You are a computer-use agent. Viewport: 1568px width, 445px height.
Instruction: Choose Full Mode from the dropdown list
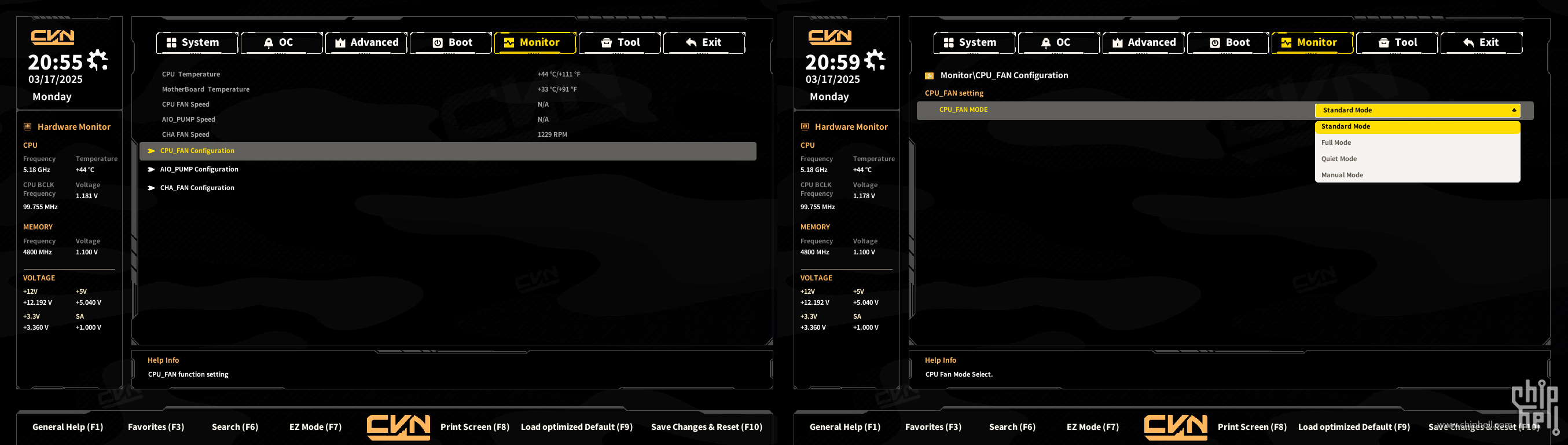coord(1418,143)
